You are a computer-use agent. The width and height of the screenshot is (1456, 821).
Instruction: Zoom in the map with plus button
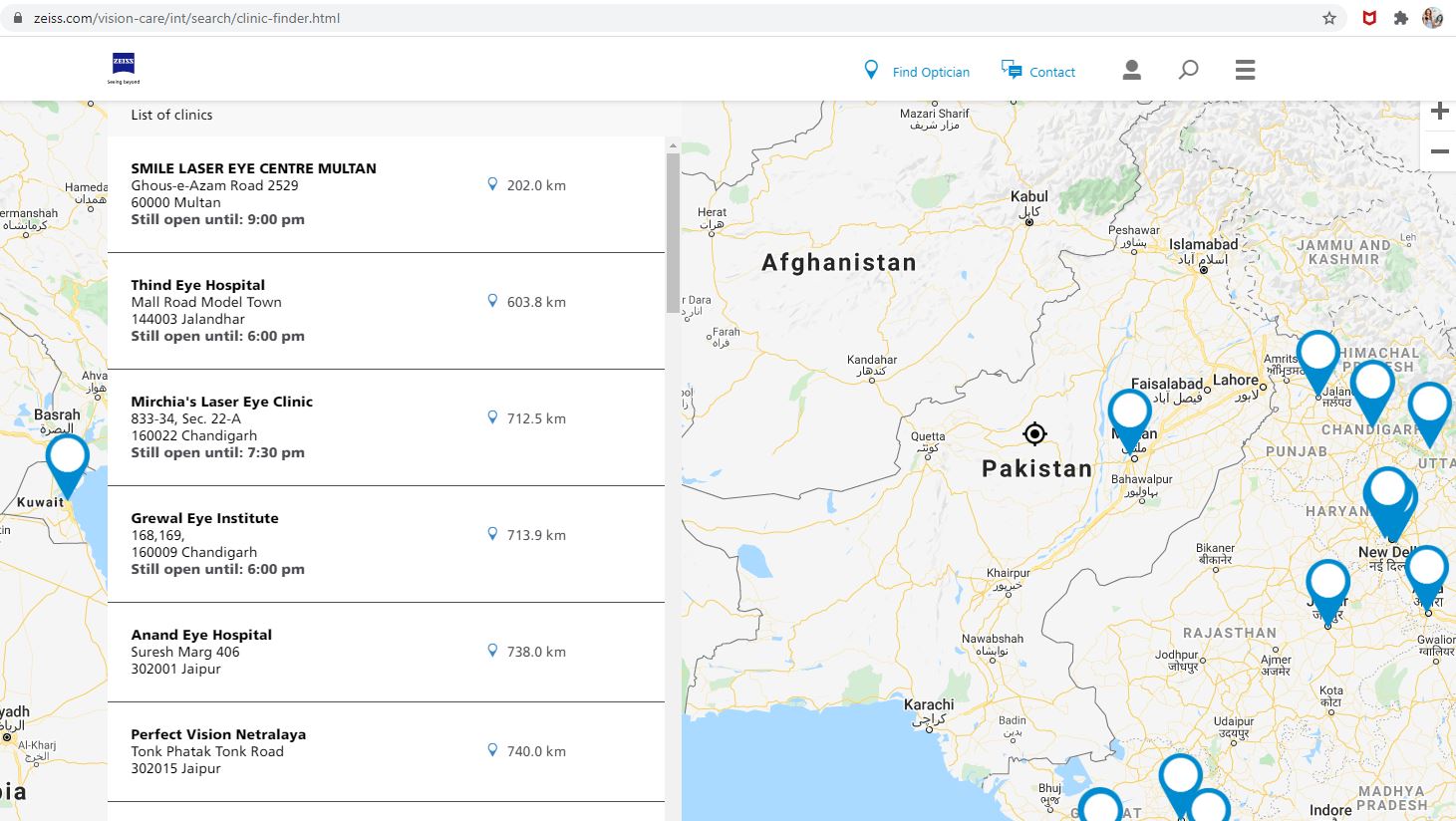pos(1439,112)
